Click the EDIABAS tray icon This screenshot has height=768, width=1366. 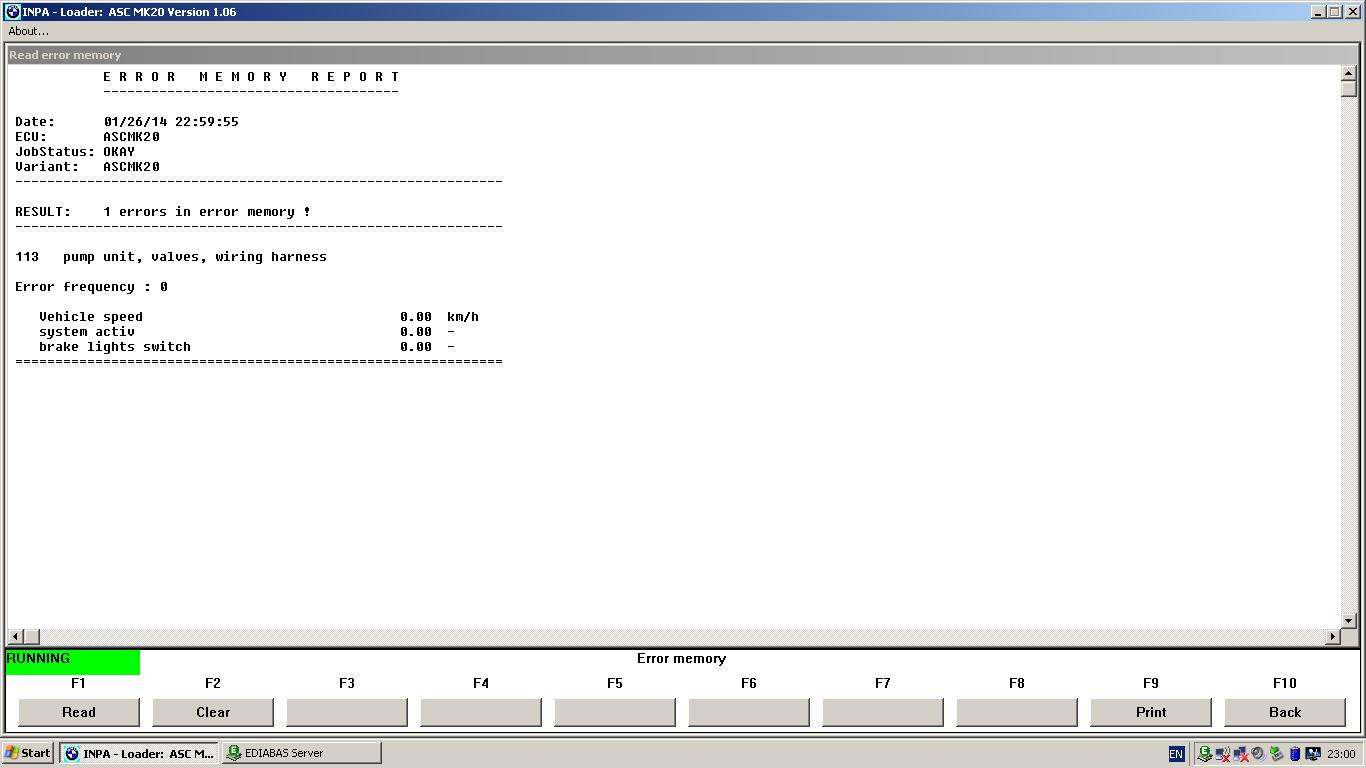coord(1204,754)
